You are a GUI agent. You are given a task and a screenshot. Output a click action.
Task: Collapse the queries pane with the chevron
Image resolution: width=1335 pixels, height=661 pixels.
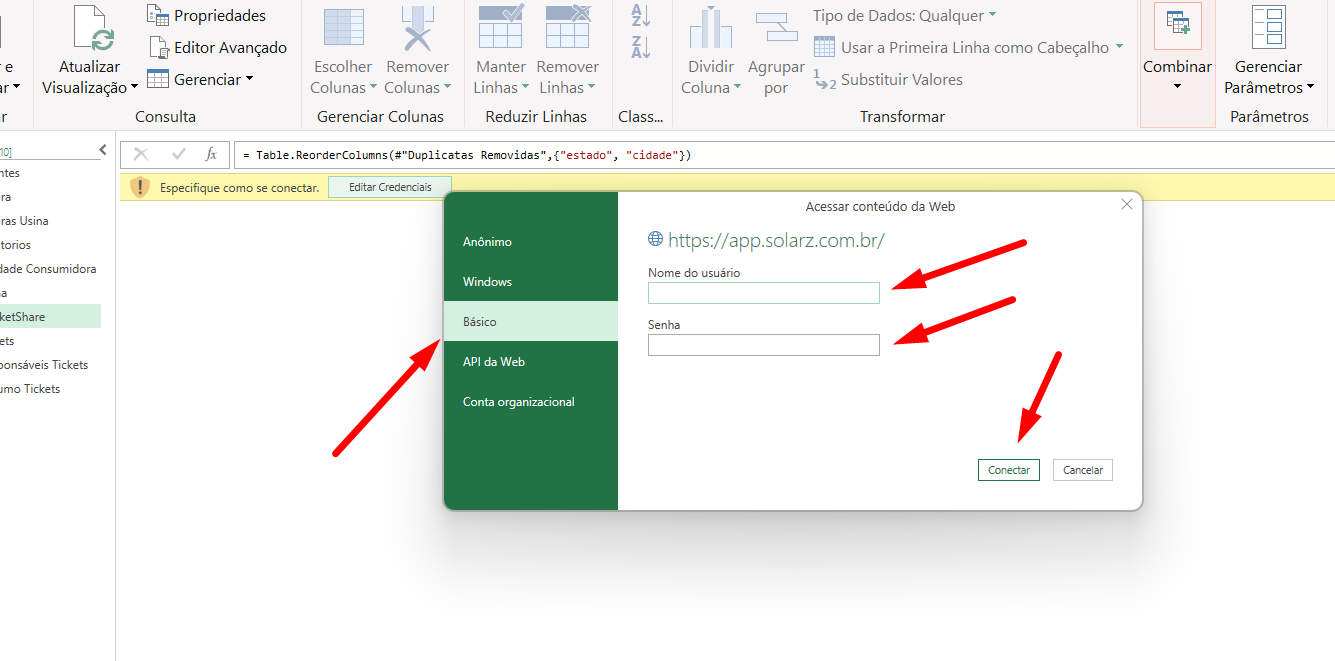102,150
